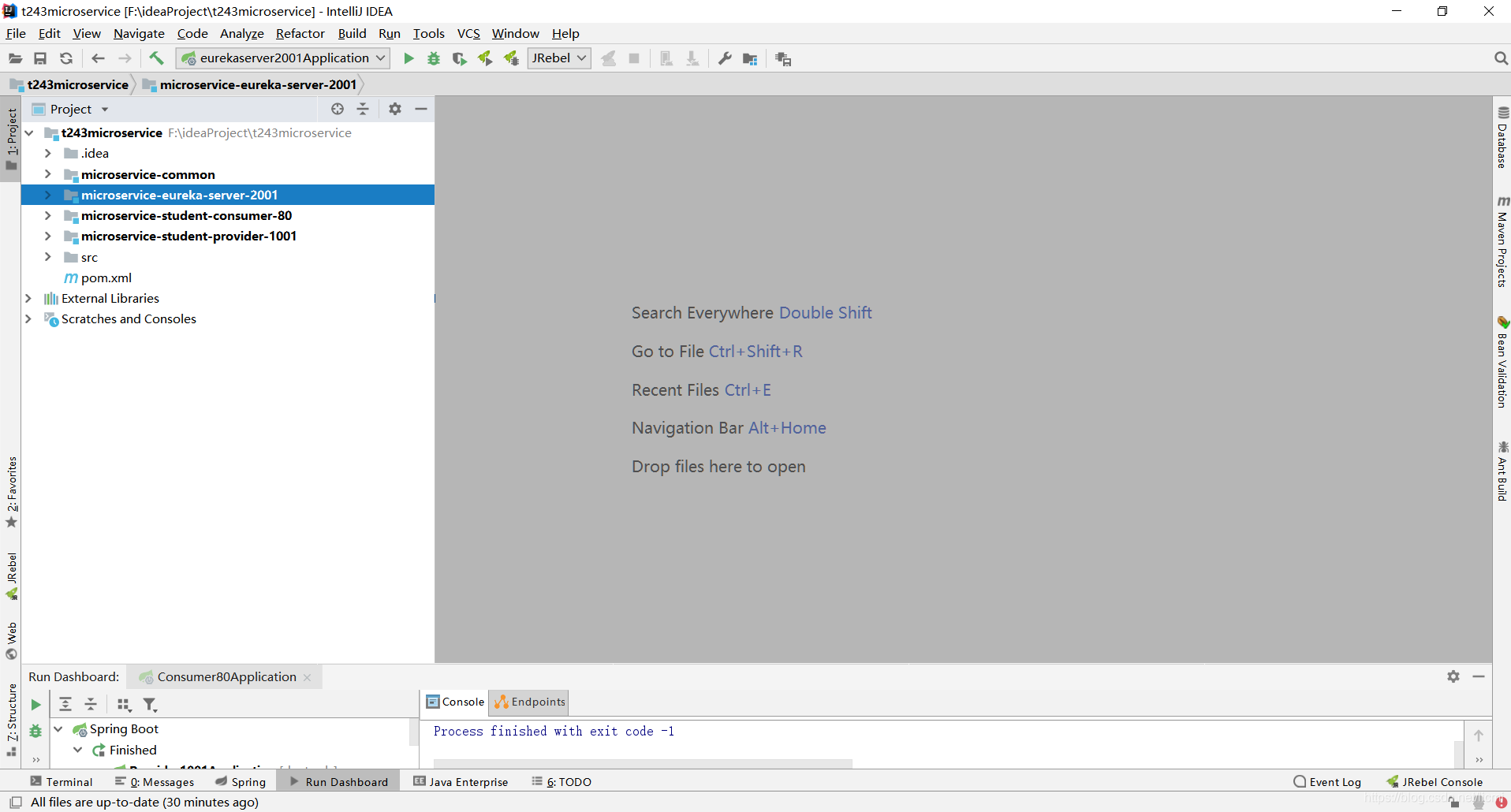Click the Debug with JRebel icon
This screenshot has height=812, width=1511.
click(x=511, y=58)
